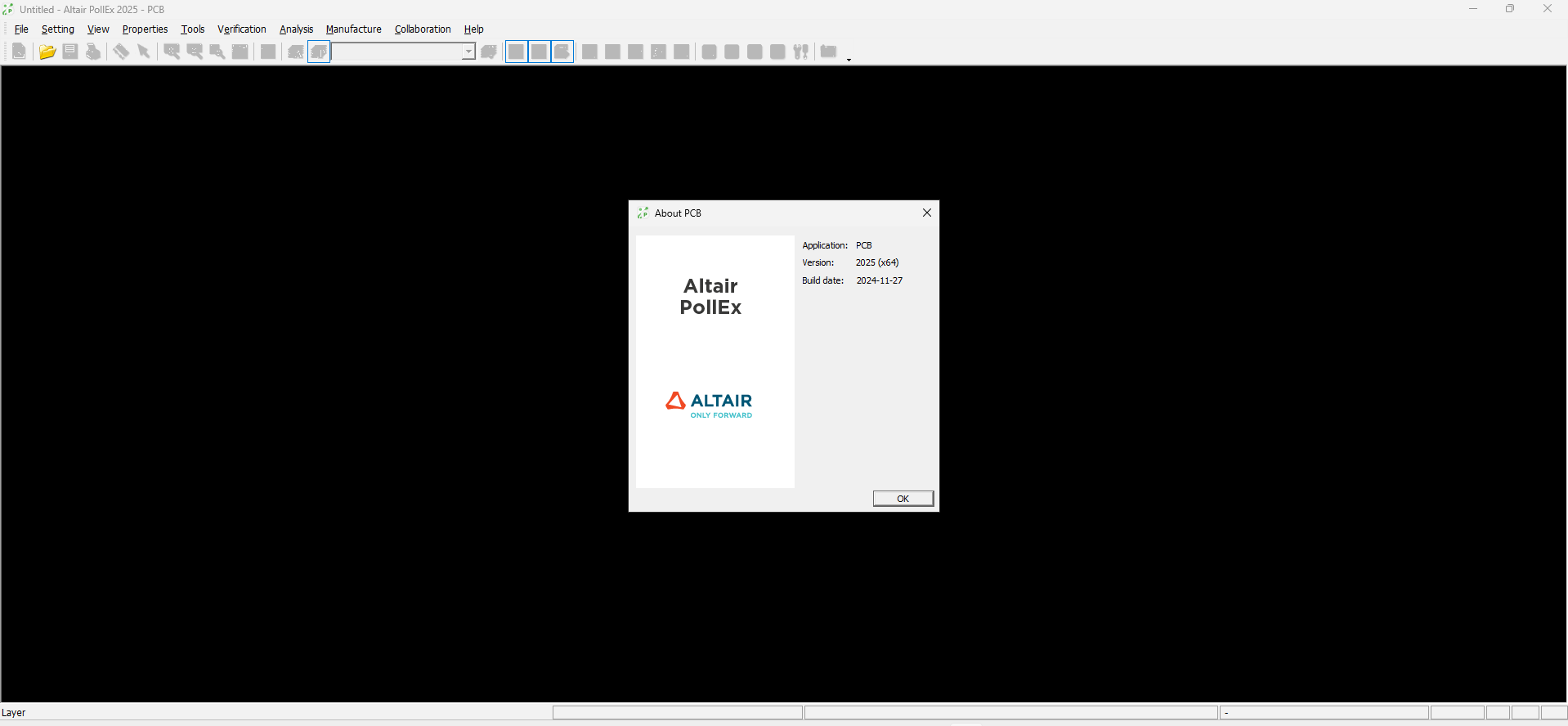
Task: Select the arrow pointer tool icon
Action: pos(144,52)
